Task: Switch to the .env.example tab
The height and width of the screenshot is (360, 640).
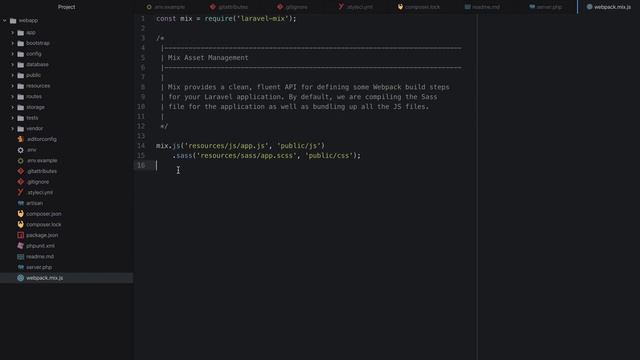Action: [166, 7]
